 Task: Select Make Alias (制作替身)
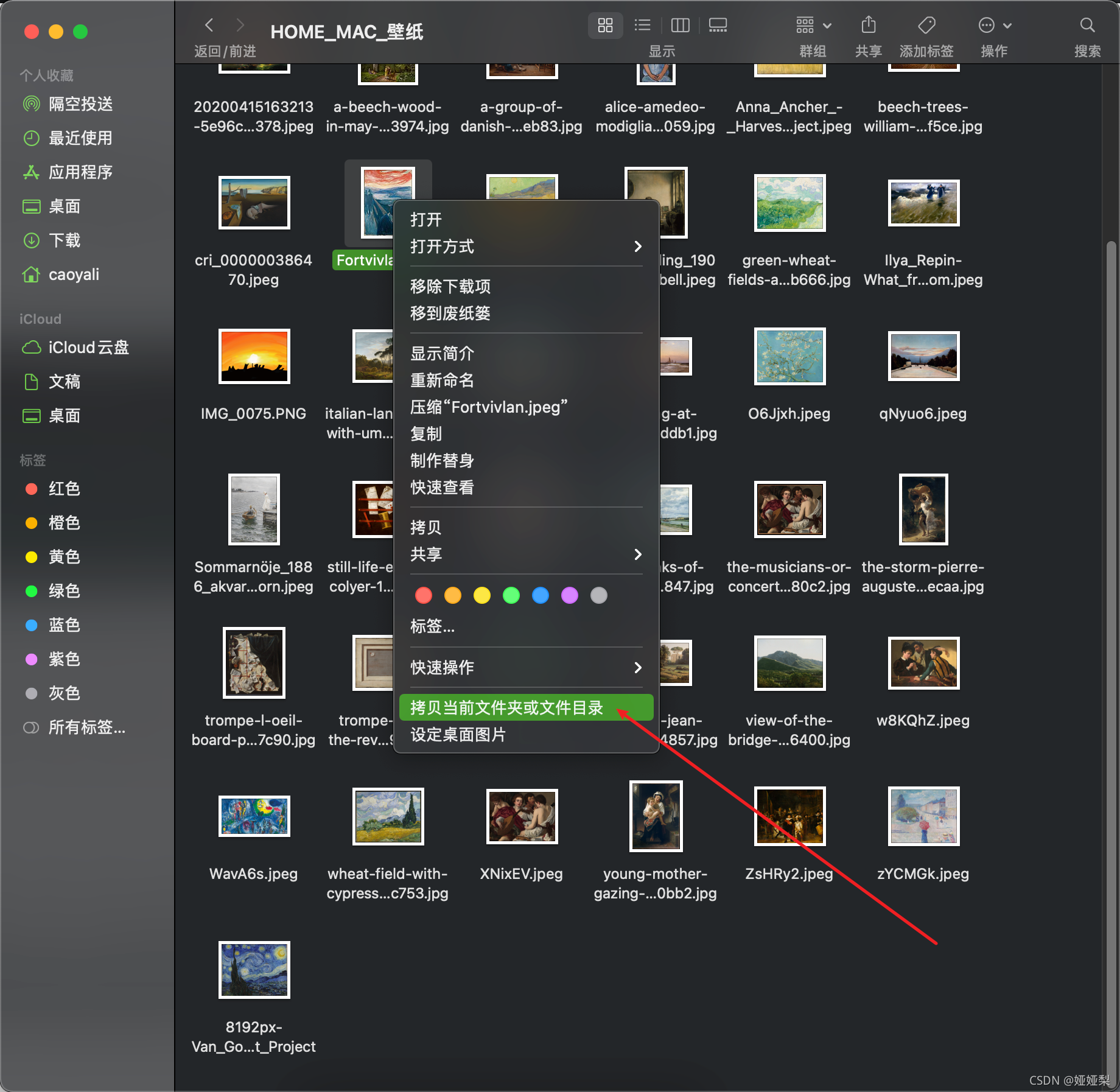(x=527, y=461)
